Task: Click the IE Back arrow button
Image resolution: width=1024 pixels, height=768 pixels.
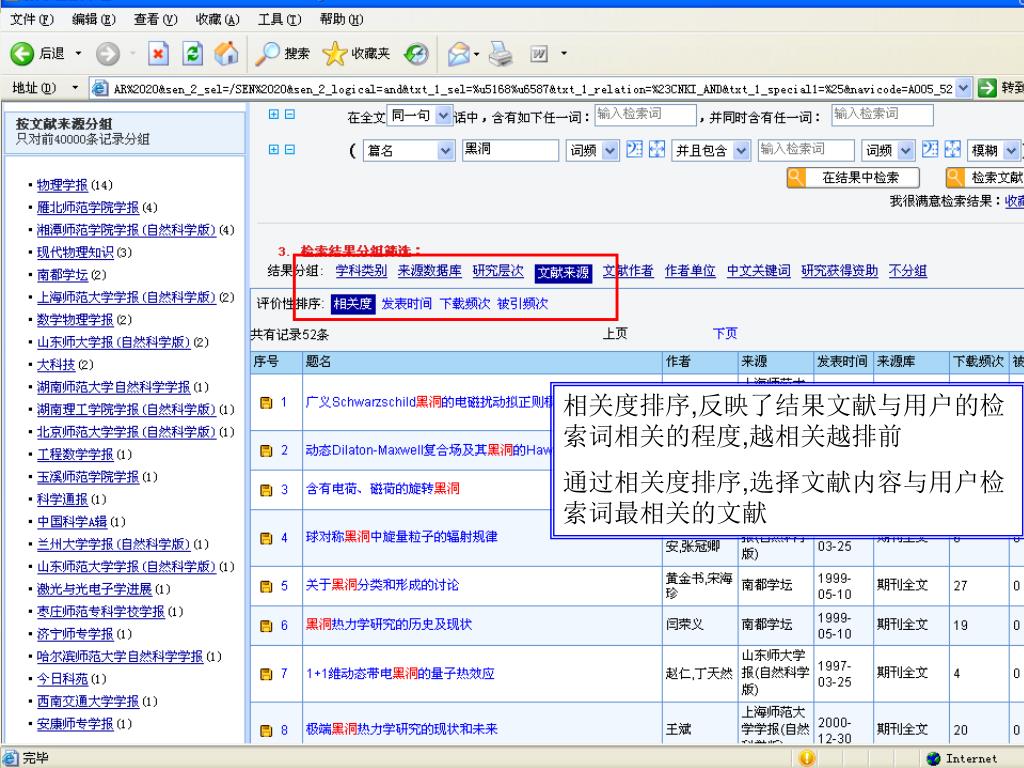Action: (x=22, y=54)
